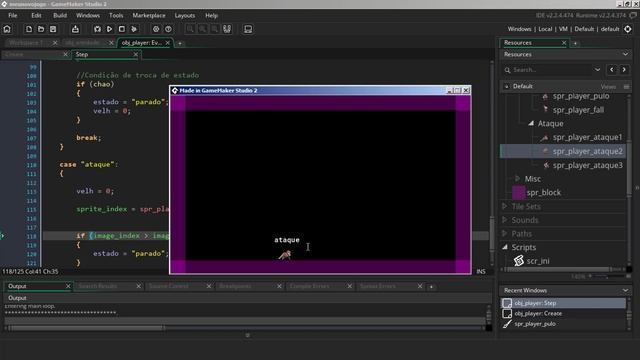The width and height of the screenshot is (640, 360).
Task: Open obj_player: Step recent window
Action: (x=563, y=303)
